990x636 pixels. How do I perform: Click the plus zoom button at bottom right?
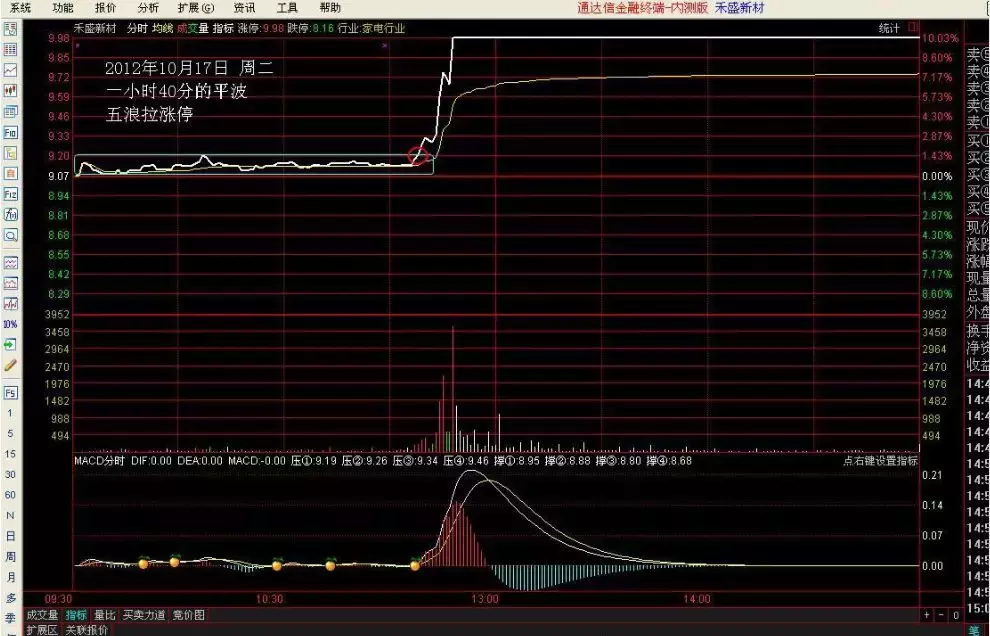(927, 615)
